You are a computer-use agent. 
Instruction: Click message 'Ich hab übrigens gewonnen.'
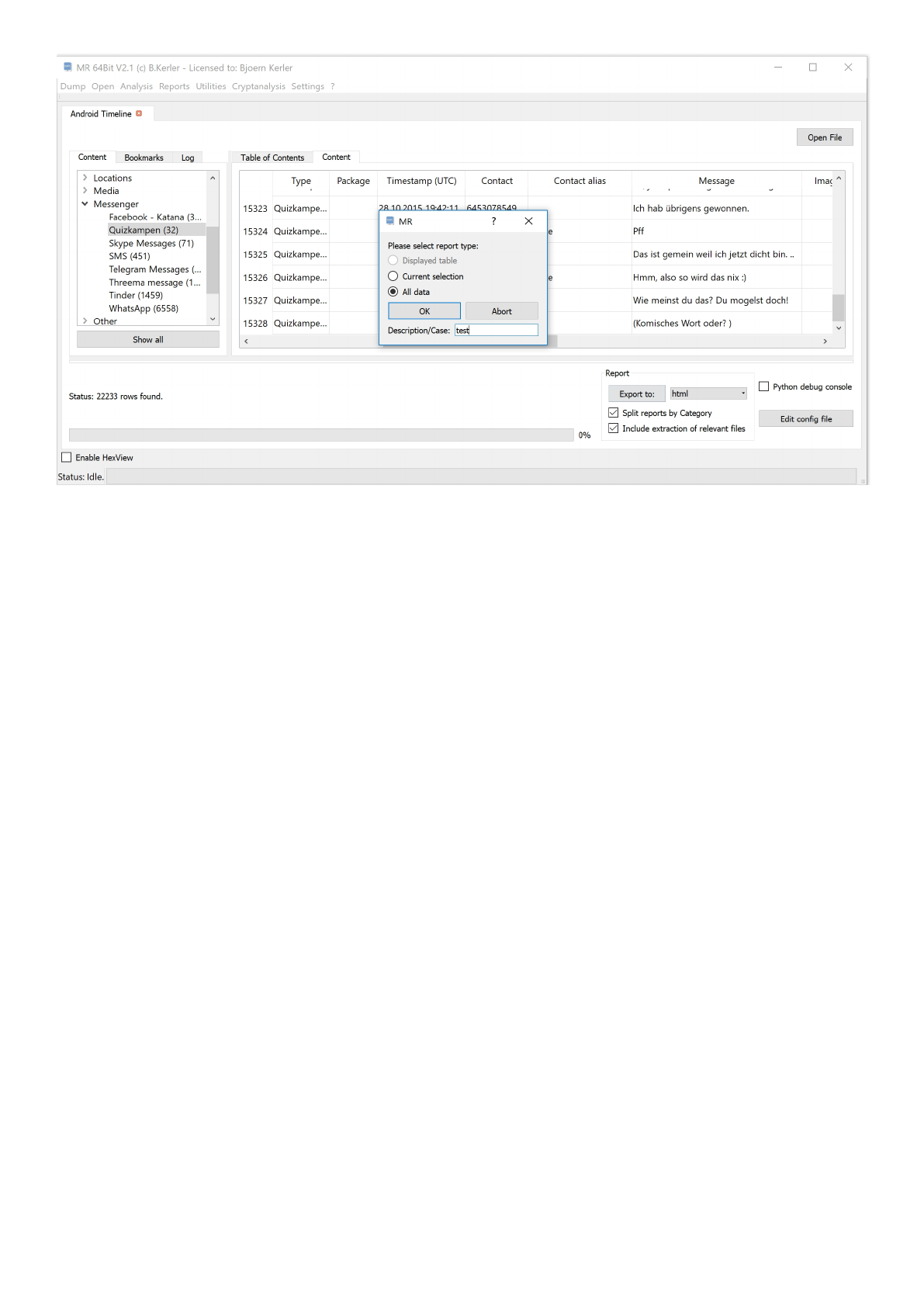(690, 208)
